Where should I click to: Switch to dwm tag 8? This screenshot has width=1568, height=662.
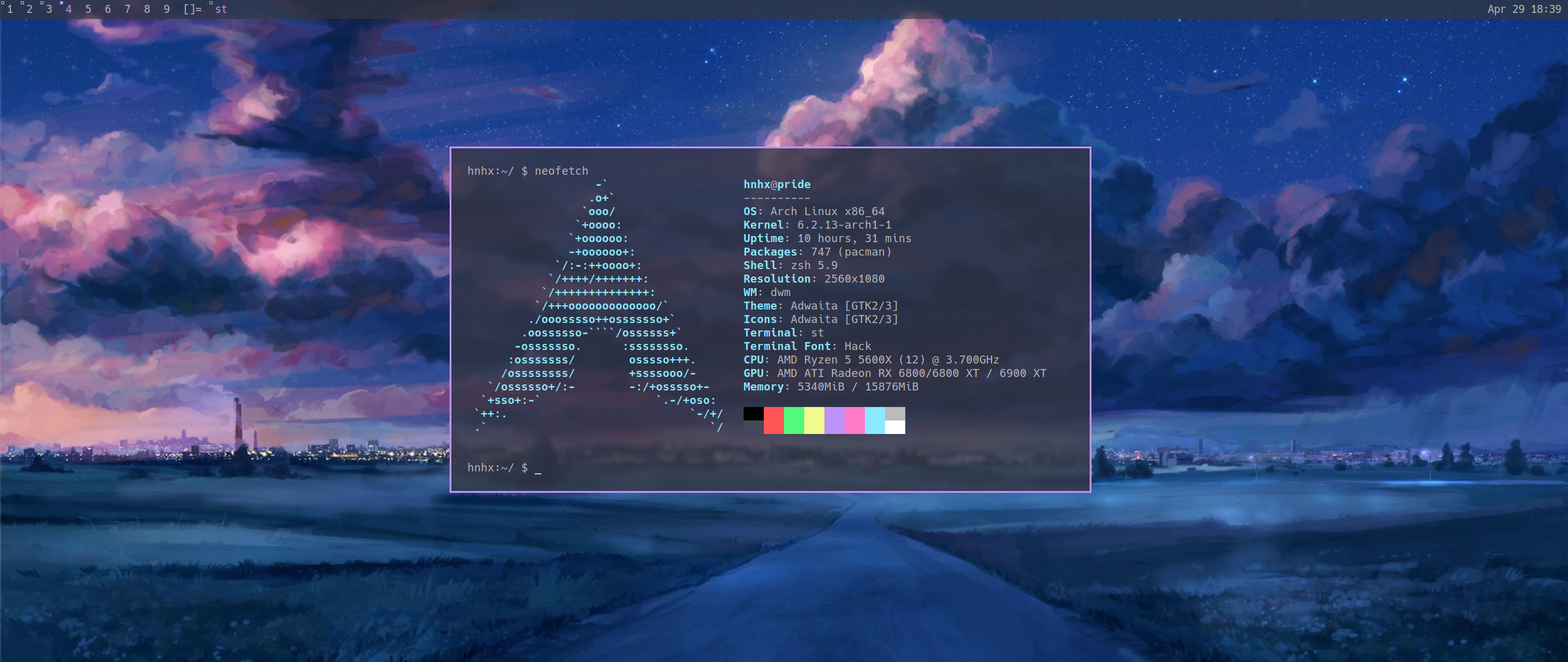[x=147, y=9]
